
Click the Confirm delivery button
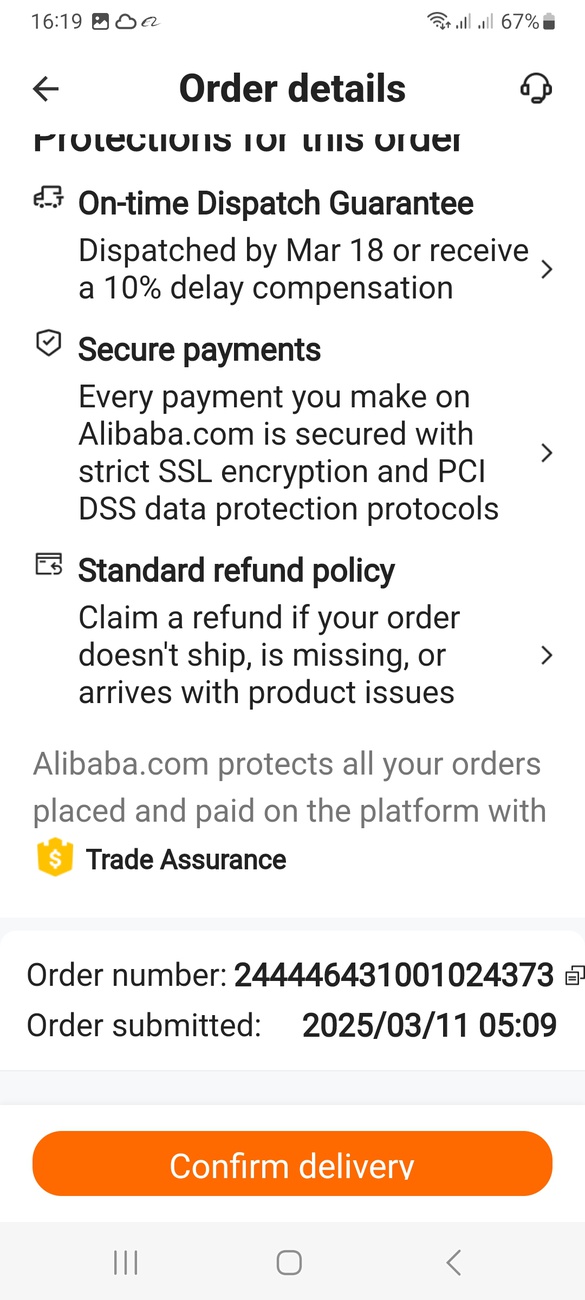pyautogui.click(x=292, y=1164)
